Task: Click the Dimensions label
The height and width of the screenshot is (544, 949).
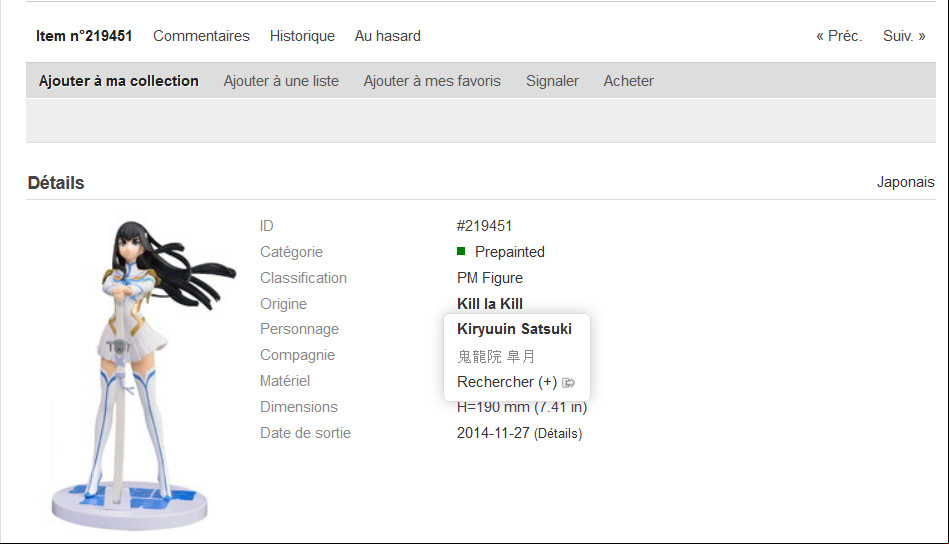Action: pyautogui.click(x=299, y=407)
